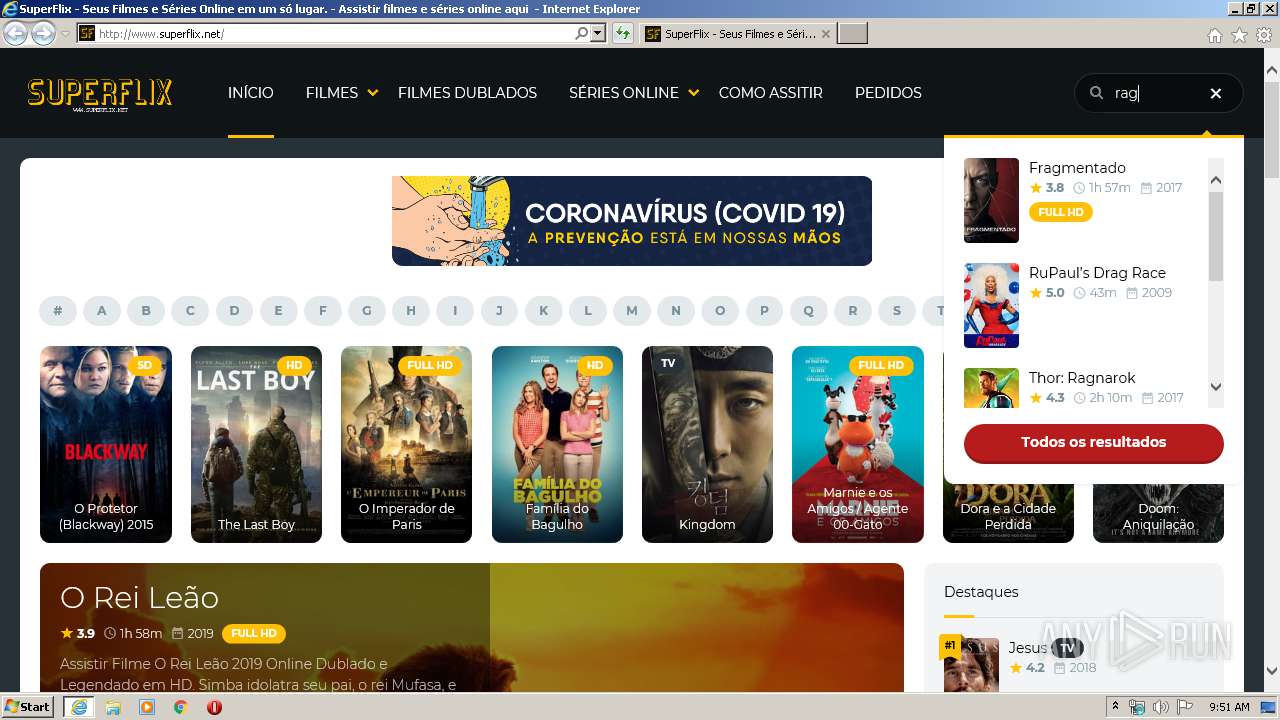Open Chrome taskbar icon
This screenshot has width=1280, height=720.
(180, 707)
